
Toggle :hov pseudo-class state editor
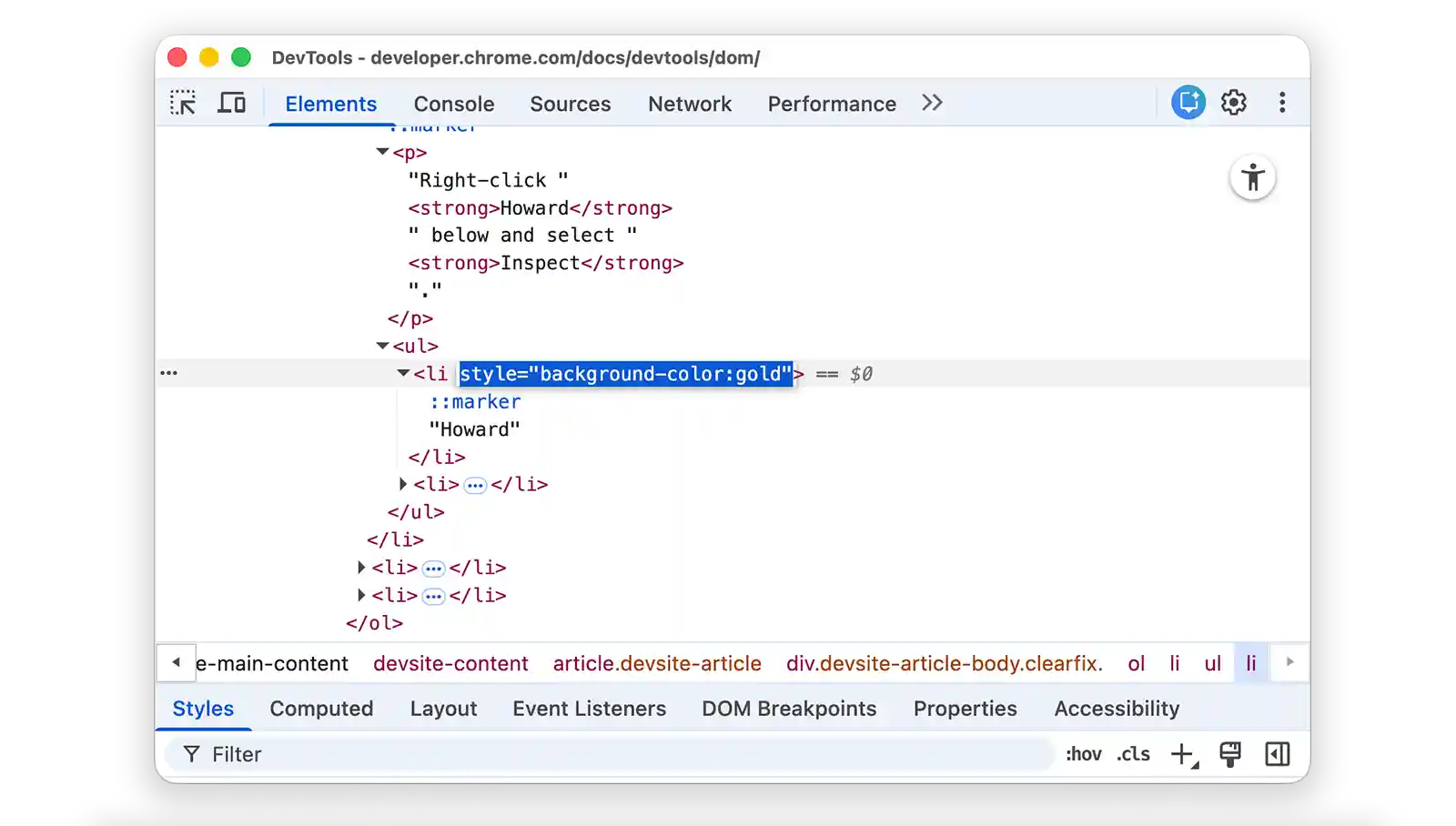1083,753
